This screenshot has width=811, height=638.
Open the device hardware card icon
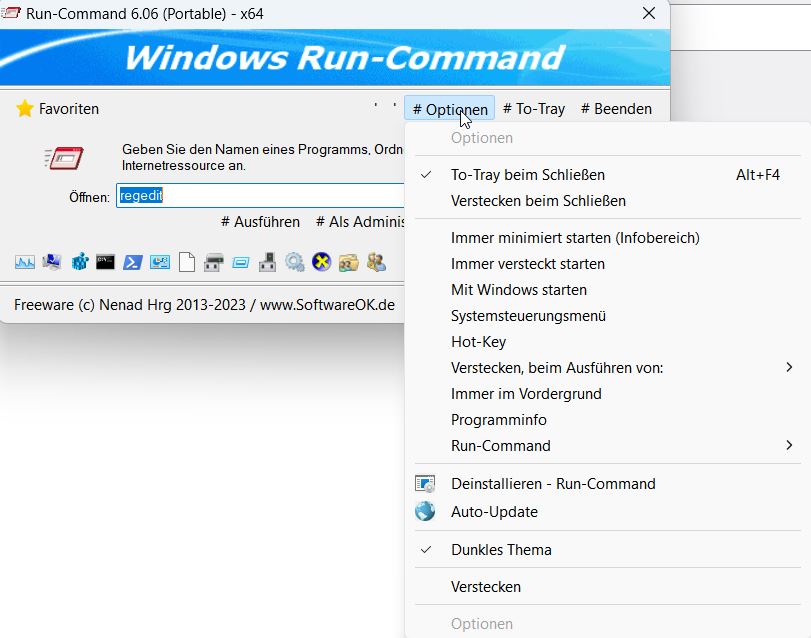point(267,263)
